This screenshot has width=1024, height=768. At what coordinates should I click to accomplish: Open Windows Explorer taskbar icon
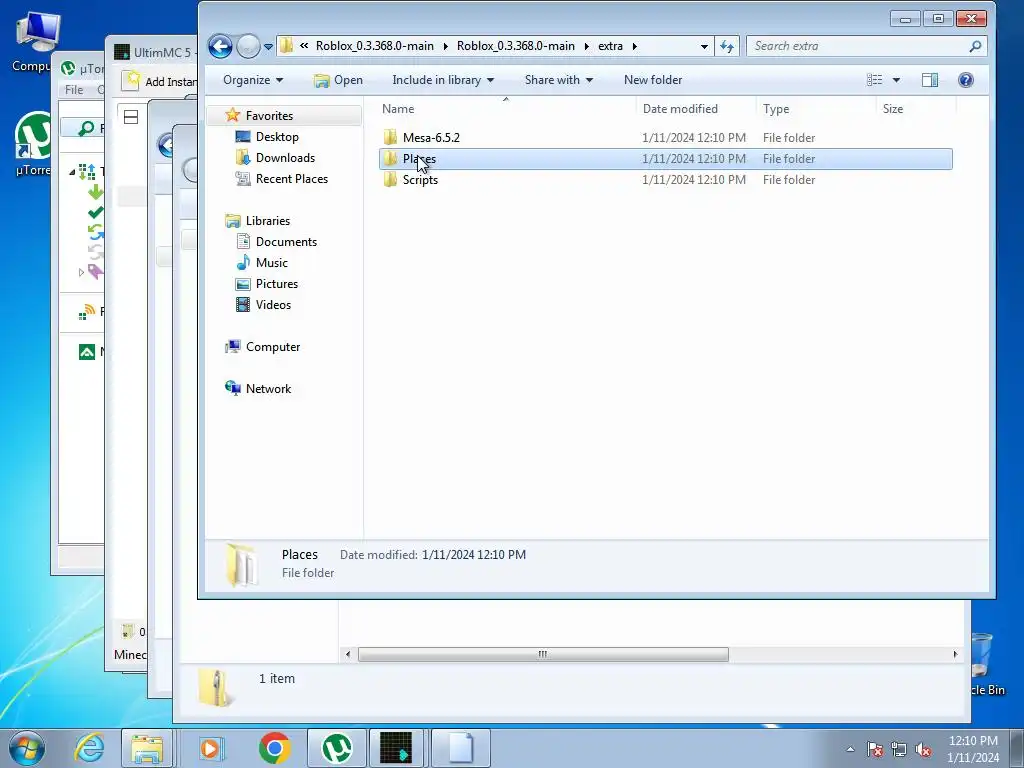click(x=147, y=748)
